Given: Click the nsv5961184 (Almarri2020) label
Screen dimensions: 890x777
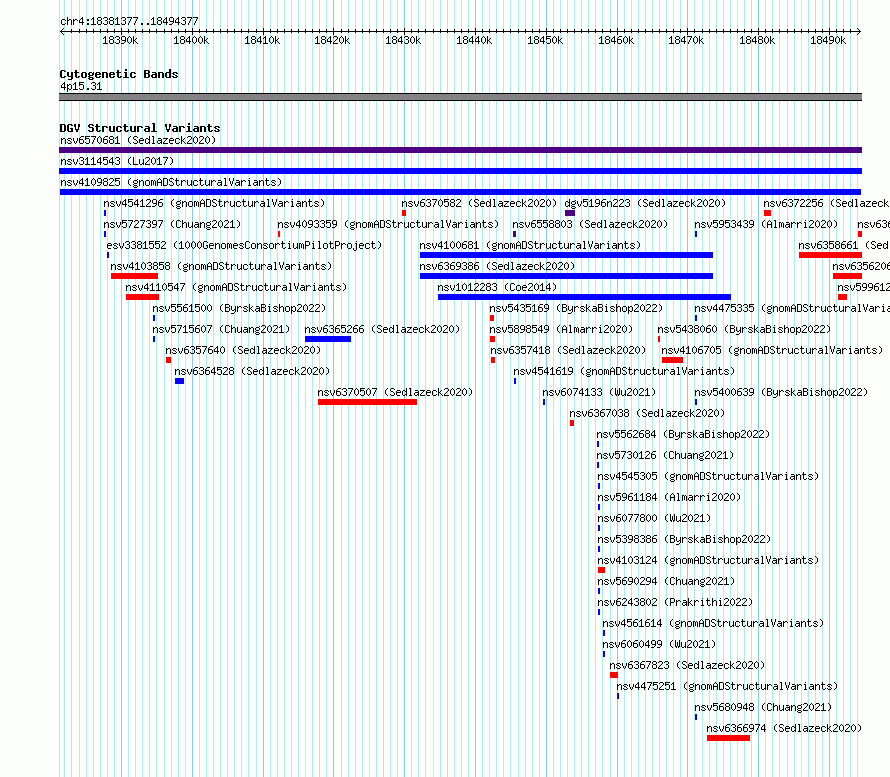Looking at the screenshot, I should tap(669, 497).
